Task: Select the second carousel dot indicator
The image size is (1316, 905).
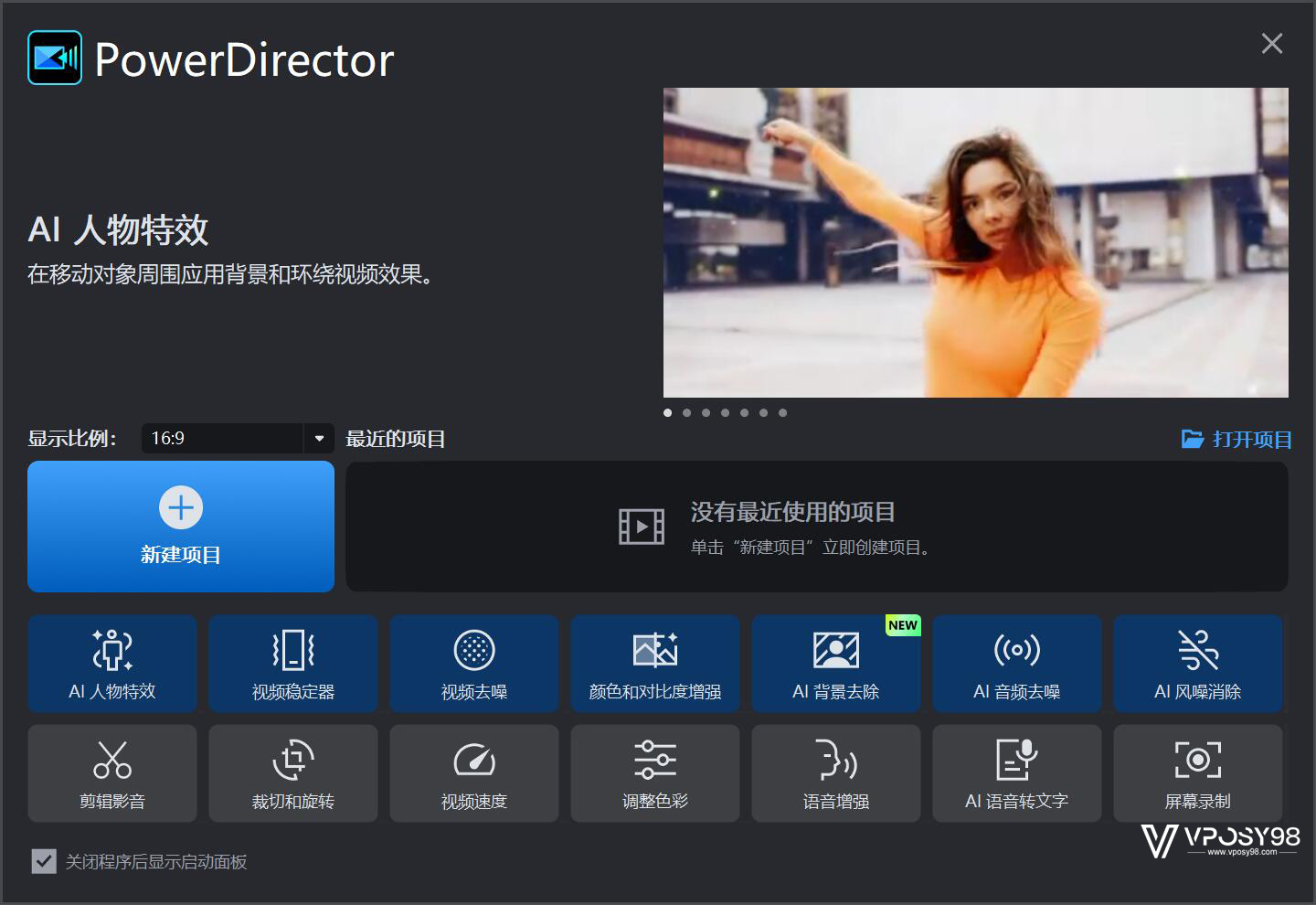Action: (687, 413)
